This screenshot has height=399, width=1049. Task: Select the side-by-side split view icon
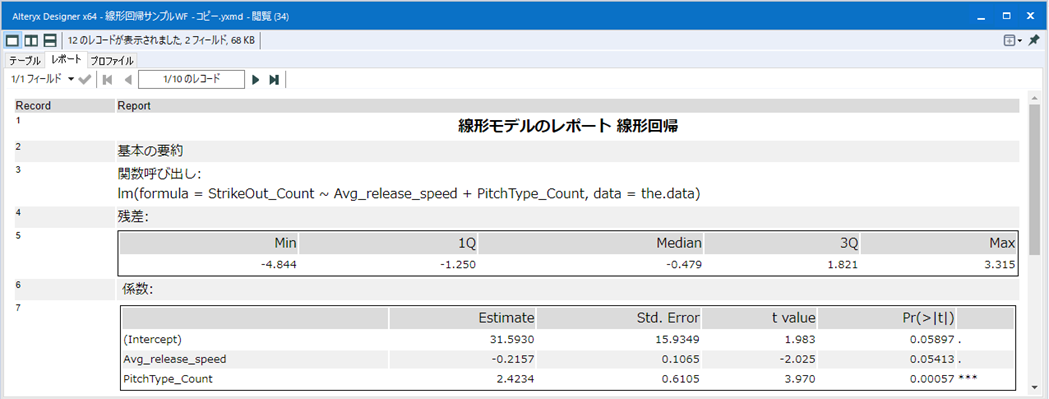tap(31, 40)
